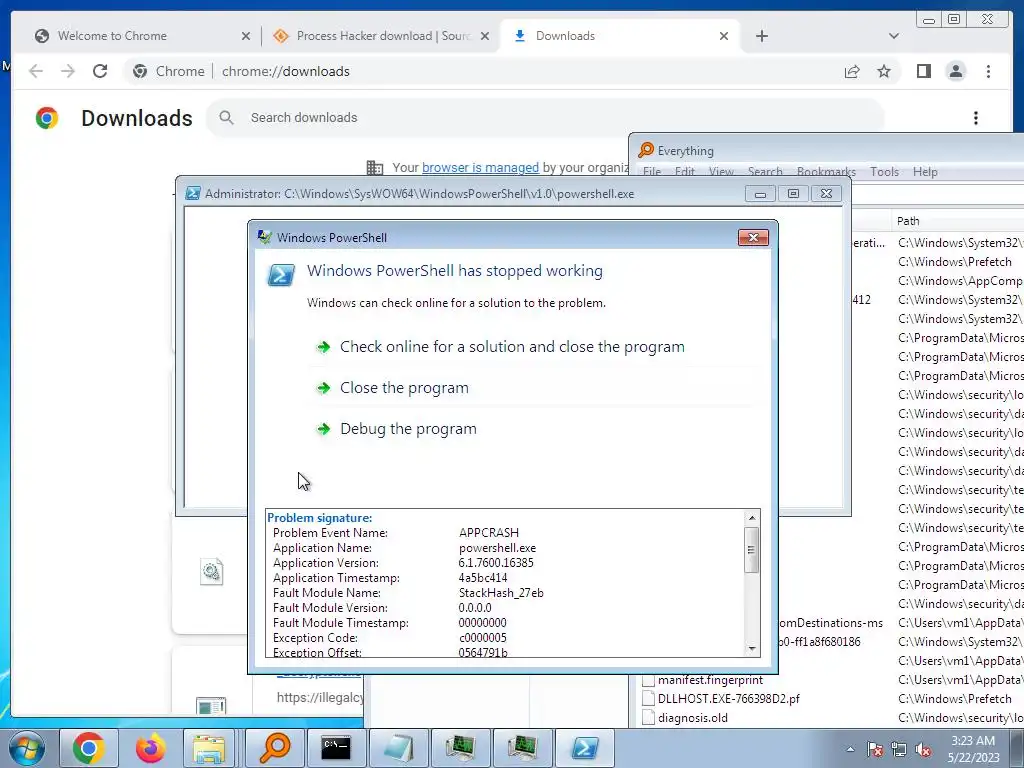The width and height of the screenshot is (1024, 768).
Task: Close the Downloads tab
Action: [724, 36]
